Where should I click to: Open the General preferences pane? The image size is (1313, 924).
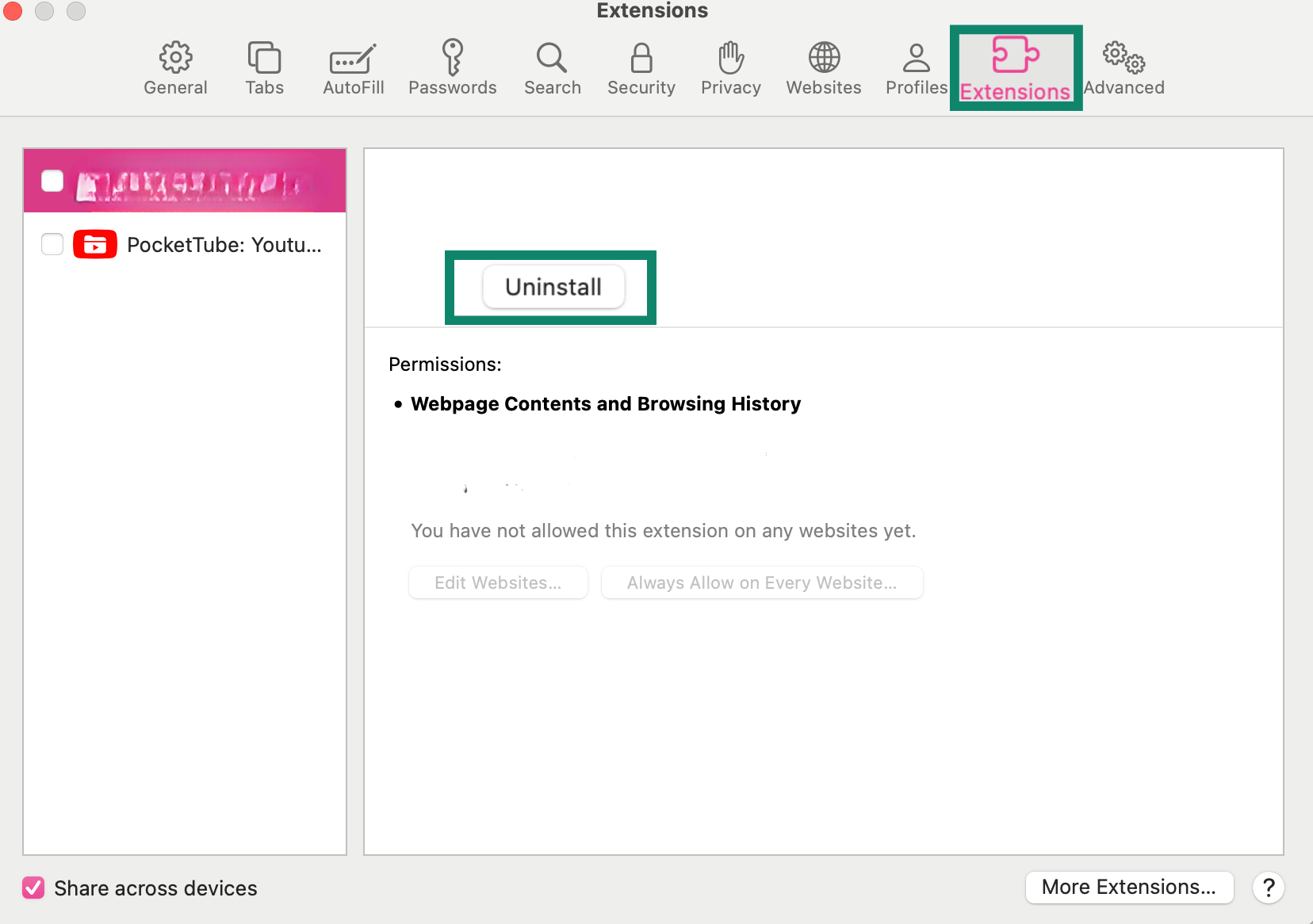pyautogui.click(x=175, y=67)
